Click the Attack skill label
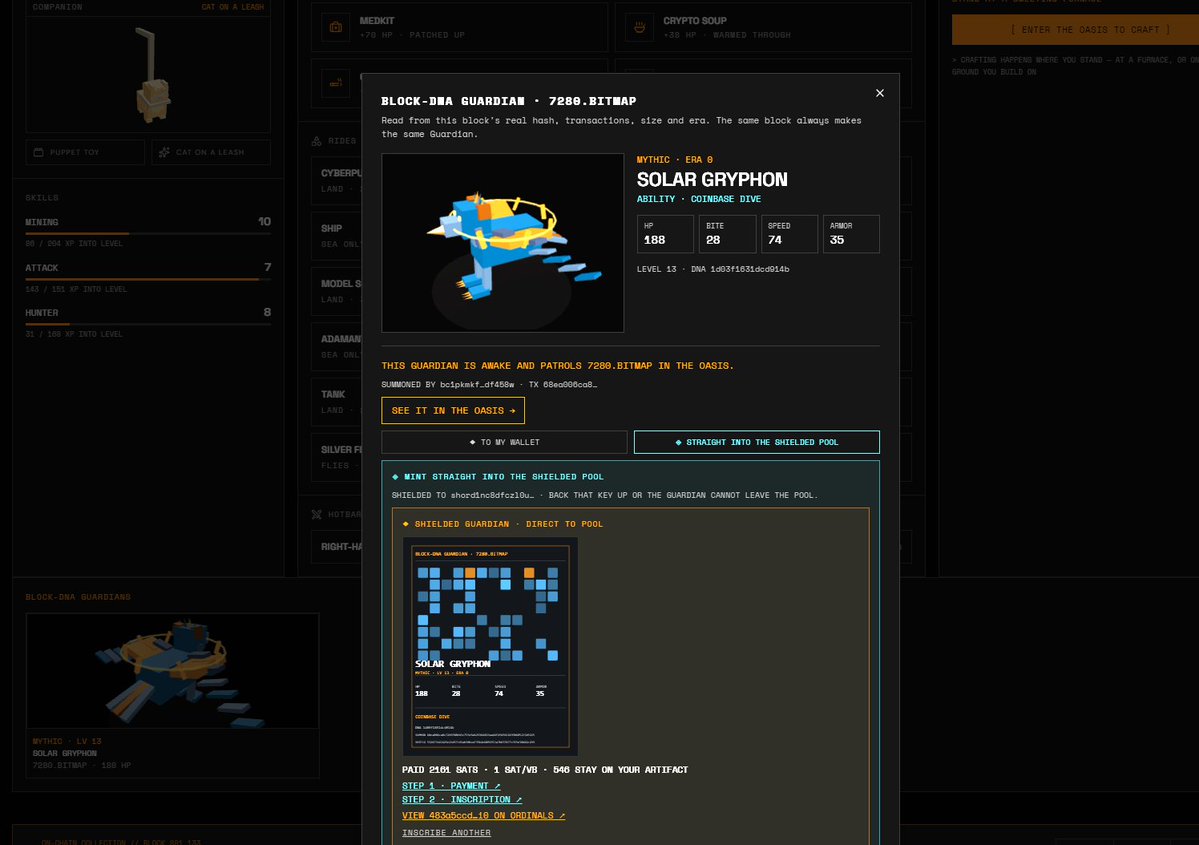The width and height of the screenshot is (1199, 845). (41, 268)
